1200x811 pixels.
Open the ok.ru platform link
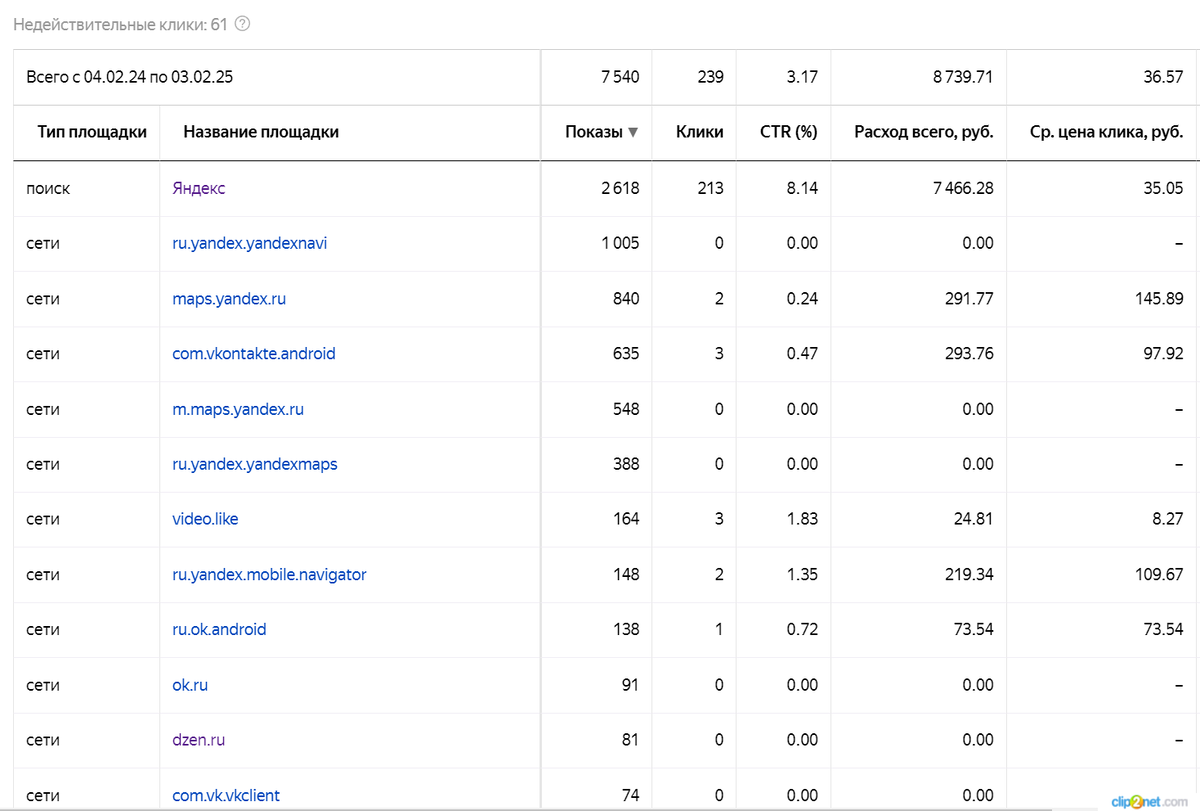[190, 685]
